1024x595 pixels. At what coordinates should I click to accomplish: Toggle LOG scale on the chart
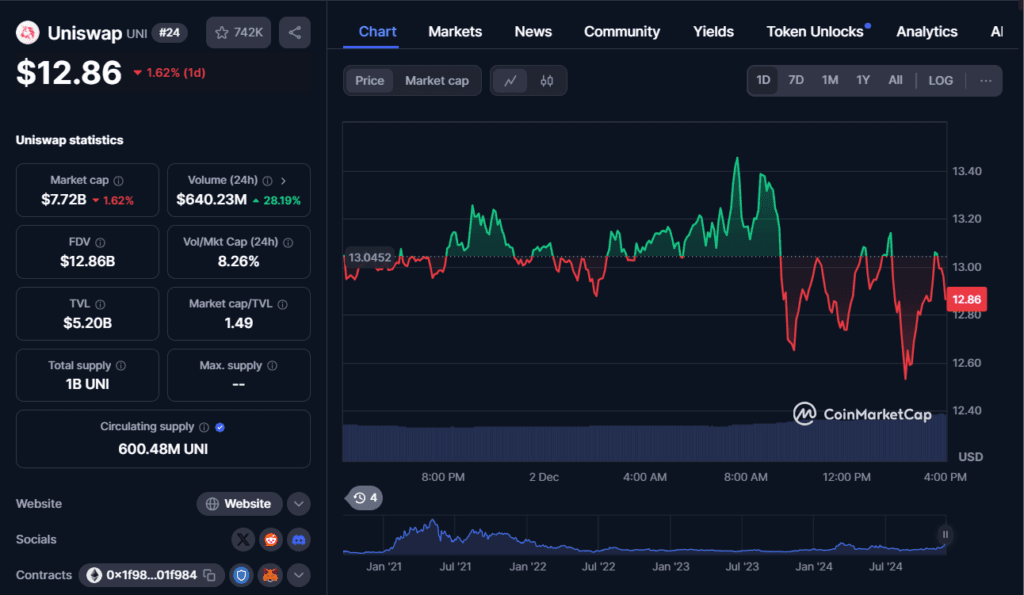[x=940, y=80]
